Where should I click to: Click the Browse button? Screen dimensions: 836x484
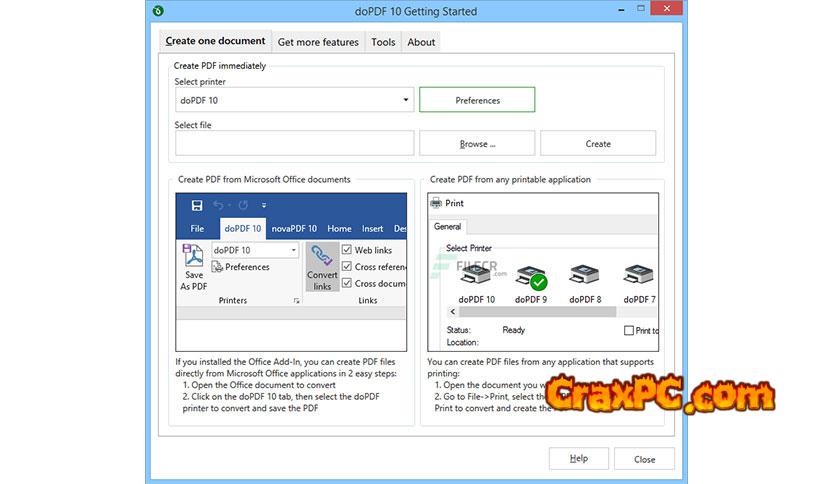(x=477, y=144)
